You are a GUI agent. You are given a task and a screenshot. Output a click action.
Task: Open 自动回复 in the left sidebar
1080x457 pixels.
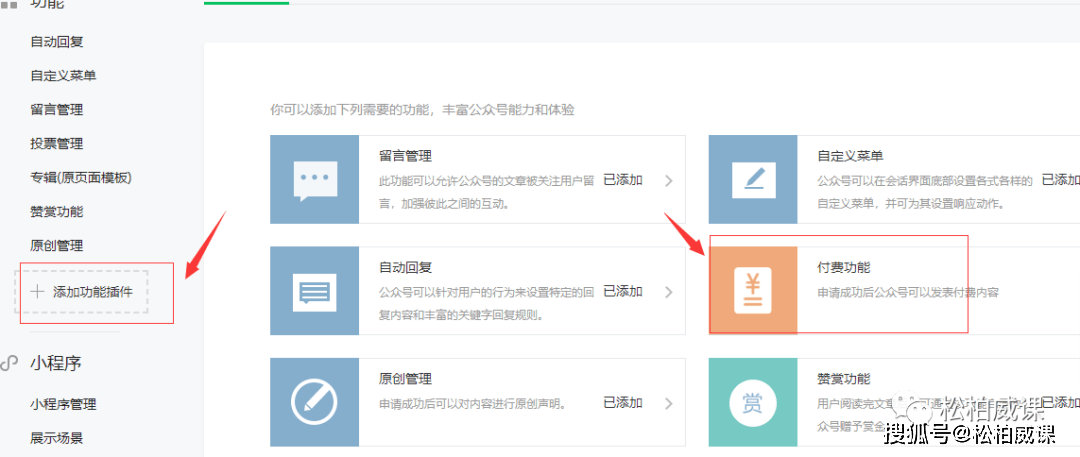pyautogui.click(x=57, y=41)
